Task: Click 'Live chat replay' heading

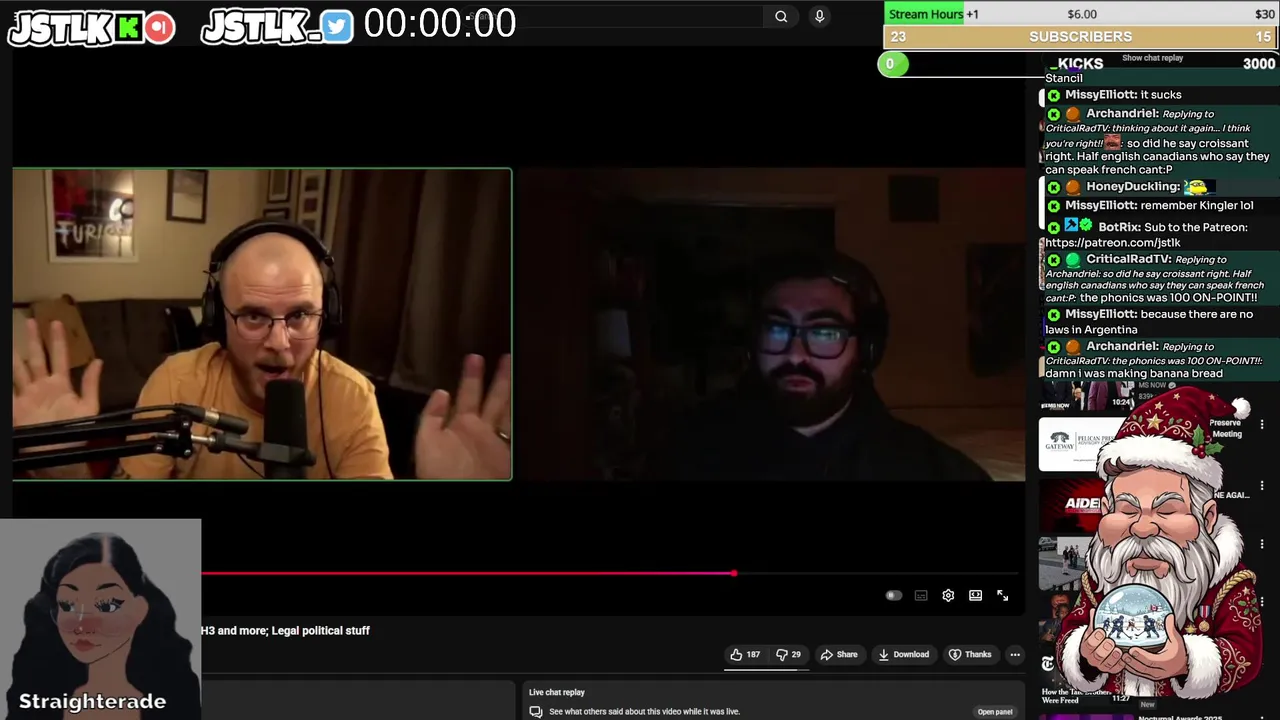Action: tap(557, 692)
